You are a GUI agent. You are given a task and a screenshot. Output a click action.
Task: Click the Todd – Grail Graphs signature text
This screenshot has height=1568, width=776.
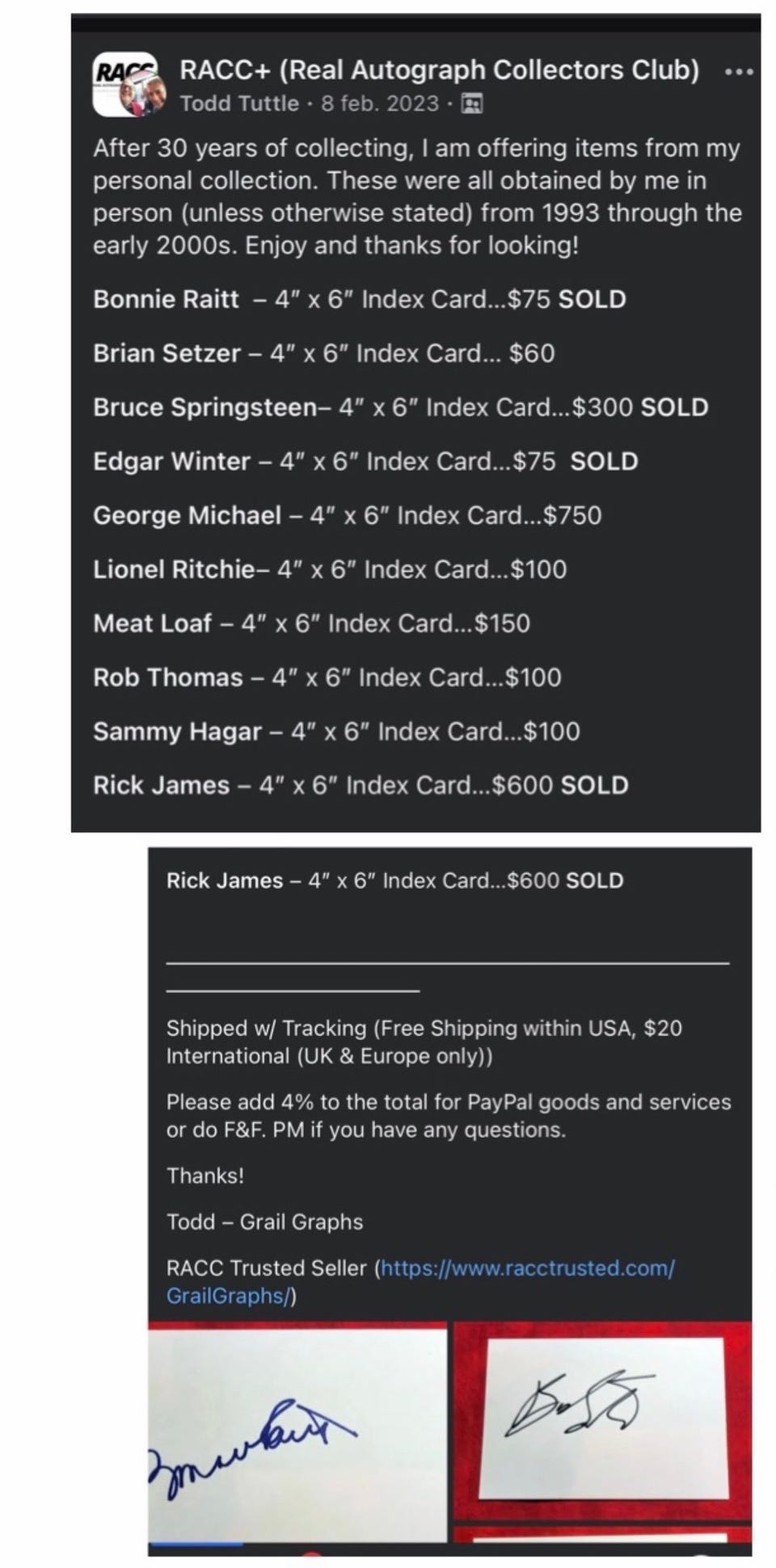tap(264, 1221)
